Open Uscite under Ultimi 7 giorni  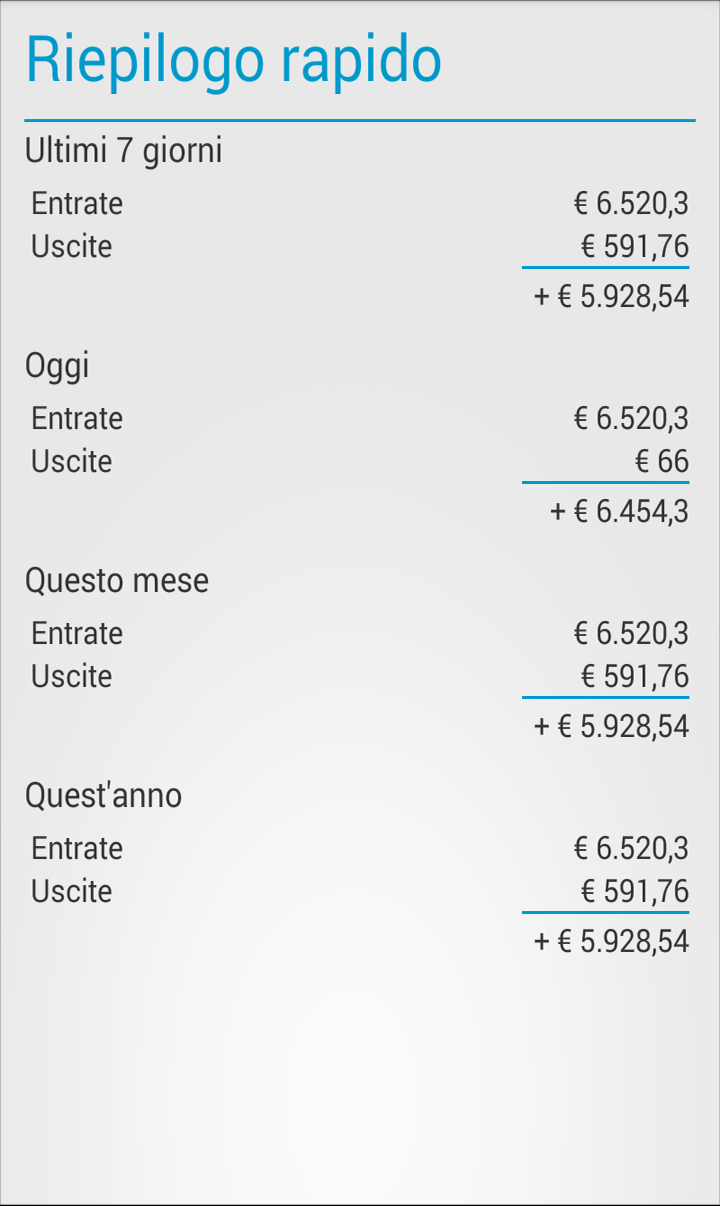(72, 246)
